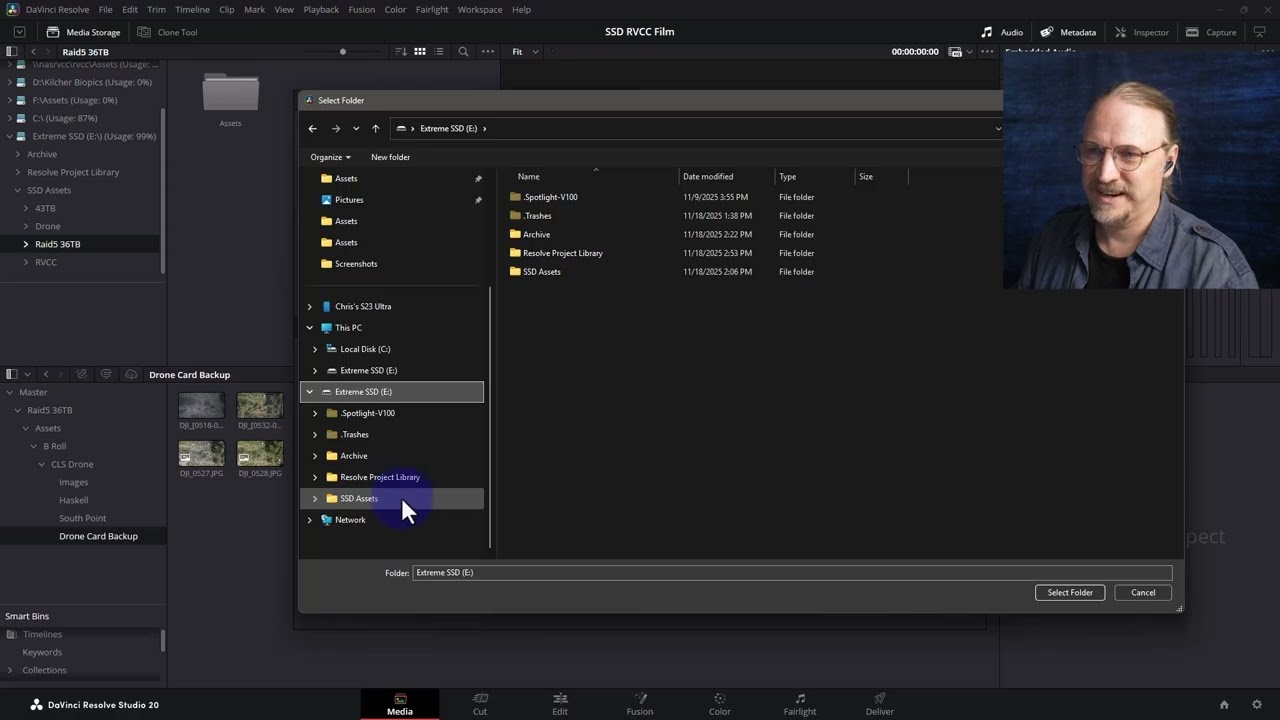Viewport: 1280px width, 720px height.
Task: Click the Cancel button in dialog
Action: pyautogui.click(x=1143, y=592)
